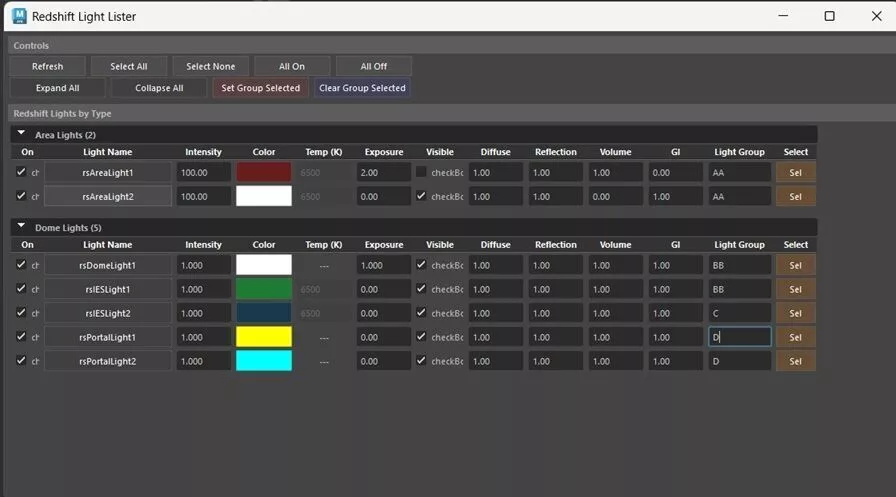Click the rsDomeLight1 name button

(108, 265)
